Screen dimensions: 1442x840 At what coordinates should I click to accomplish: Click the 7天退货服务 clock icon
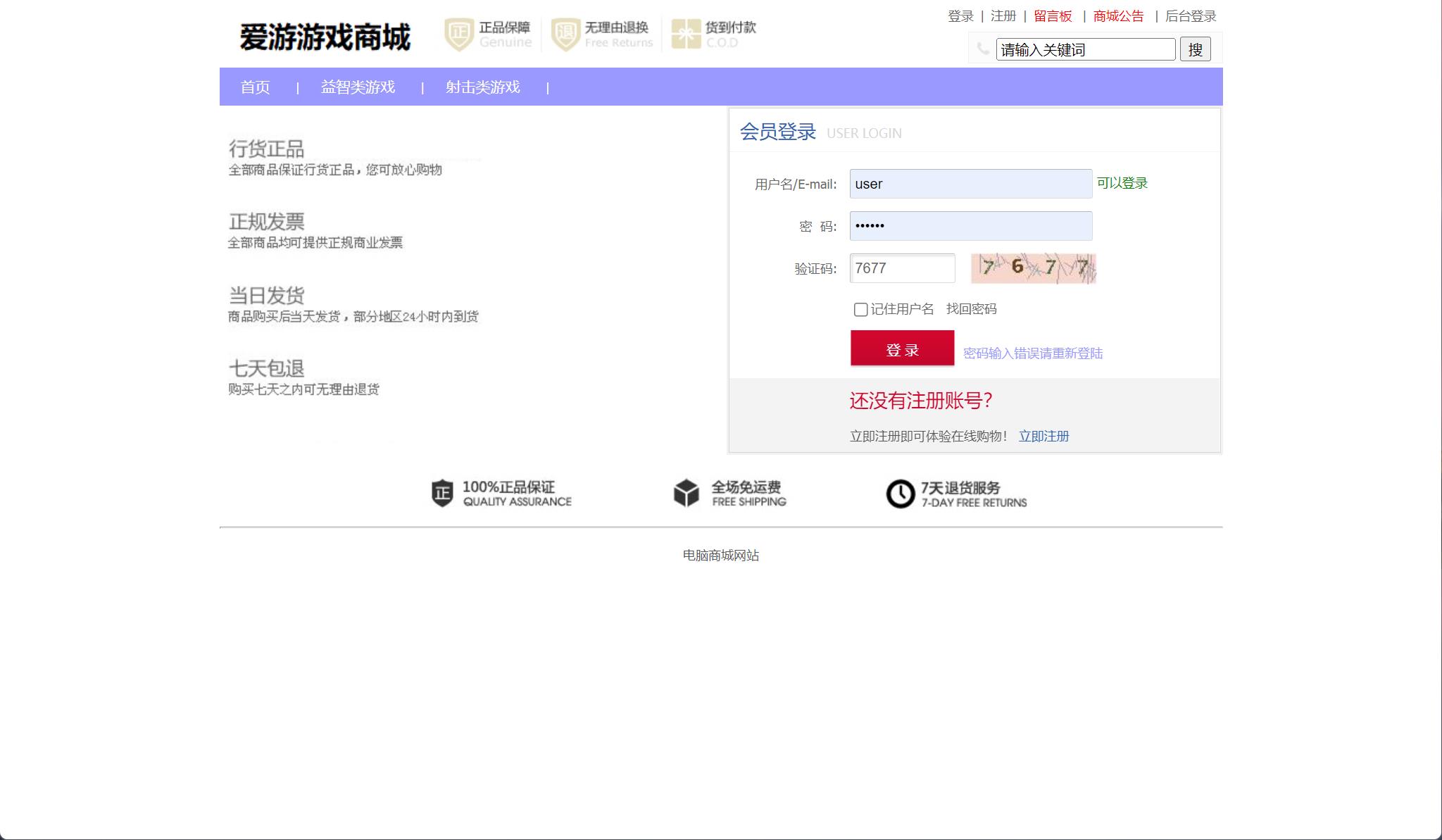pos(901,493)
